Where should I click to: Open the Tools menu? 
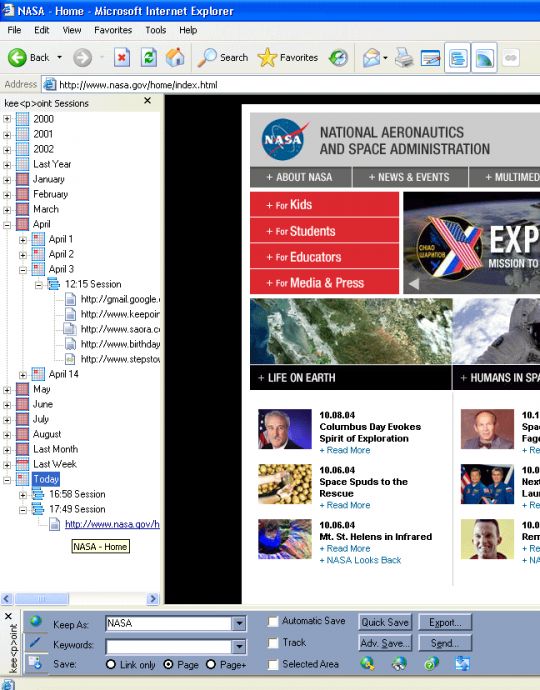coord(156,30)
